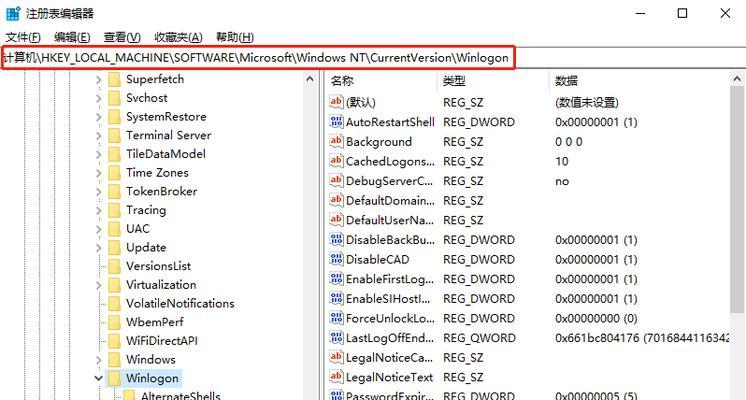Select the WbemPerf folder icon
The image size is (746, 400).
click(114, 322)
